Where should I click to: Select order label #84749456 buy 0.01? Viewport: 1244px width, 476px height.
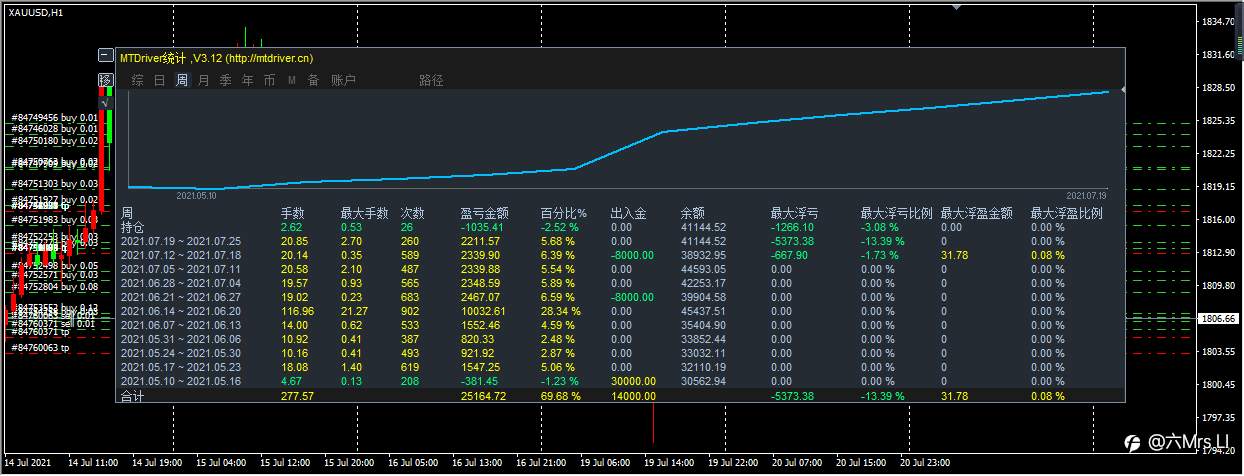55,117
